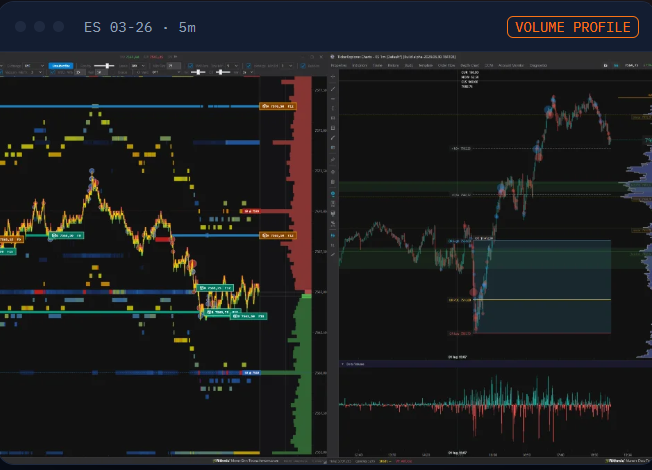Open the dropdown right after the top-row slider

tap(138, 66)
